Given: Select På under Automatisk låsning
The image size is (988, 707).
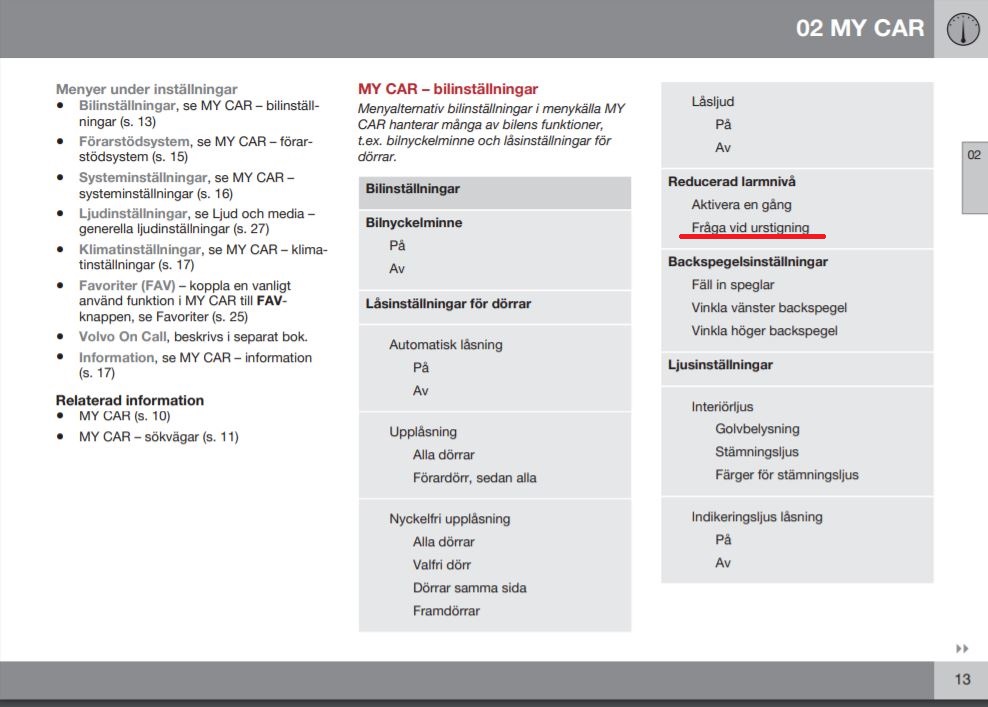Looking at the screenshot, I should point(421,367).
